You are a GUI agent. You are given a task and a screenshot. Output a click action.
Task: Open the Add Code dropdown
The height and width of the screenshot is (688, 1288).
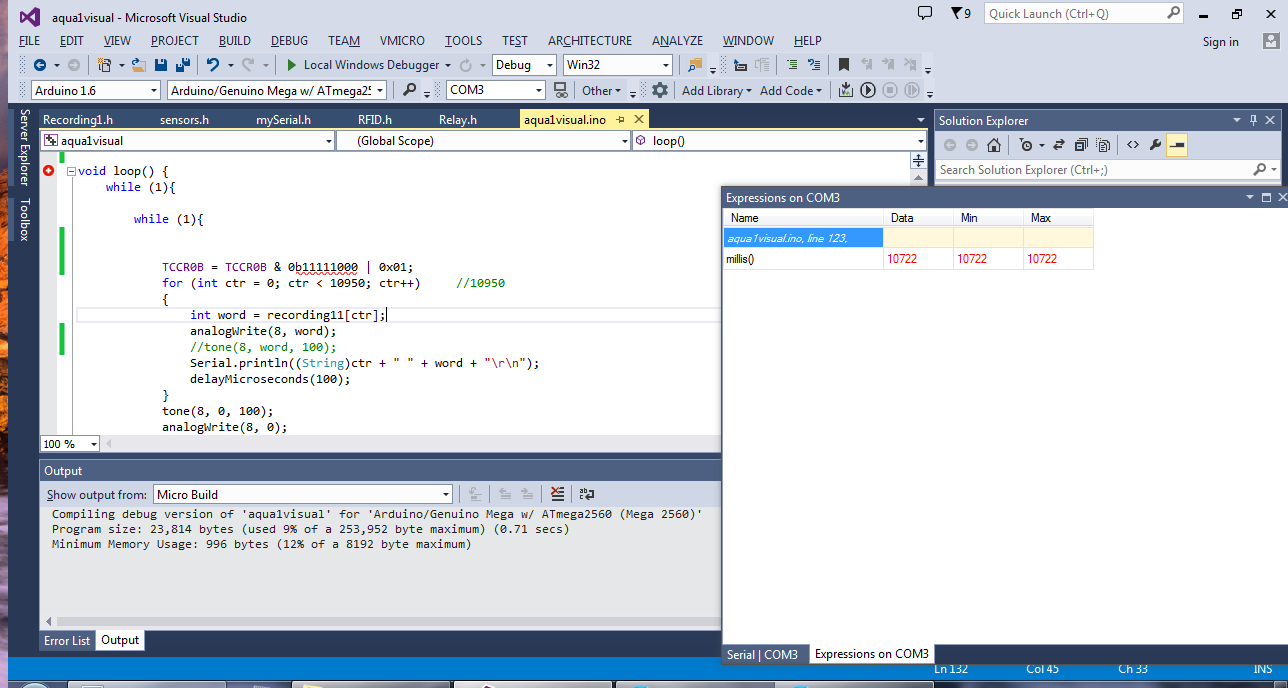(x=791, y=90)
